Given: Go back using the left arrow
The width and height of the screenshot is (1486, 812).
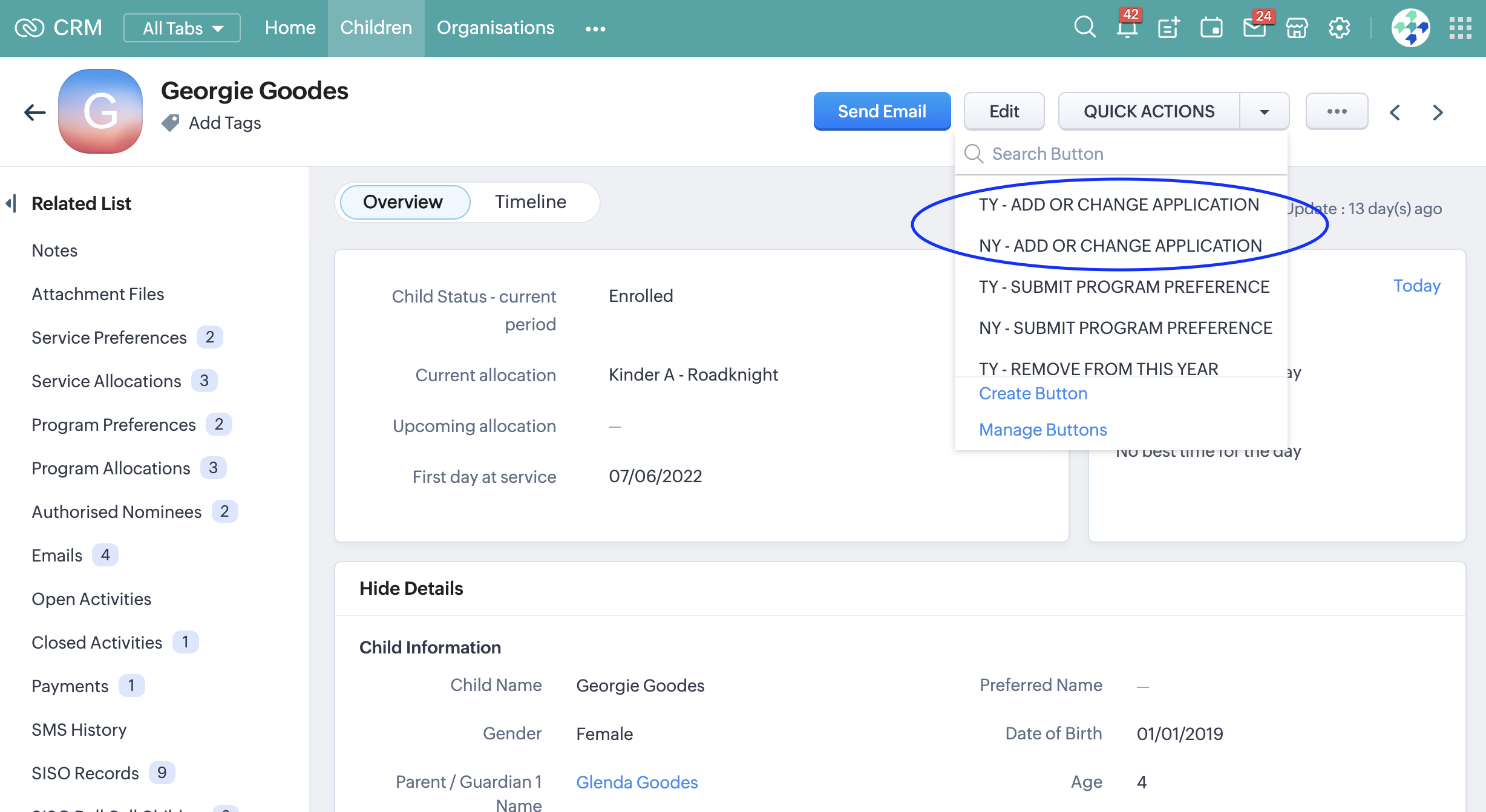Looking at the screenshot, I should coord(34,112).
